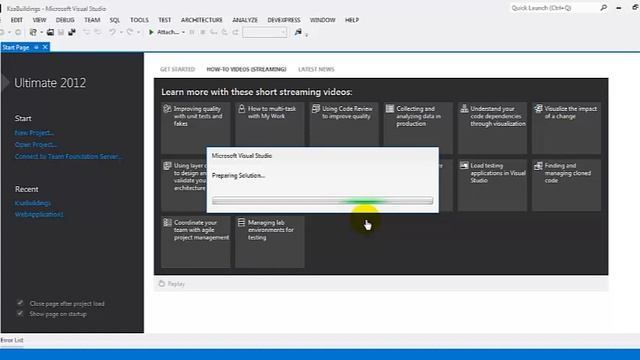Open the SQL menu
The image size is (640, 360).
115,20
